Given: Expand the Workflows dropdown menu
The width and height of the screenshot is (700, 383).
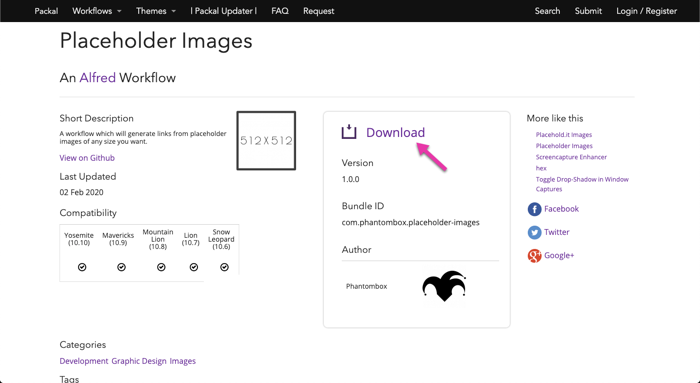Looking at the screenshot, I should pos(97,11).
